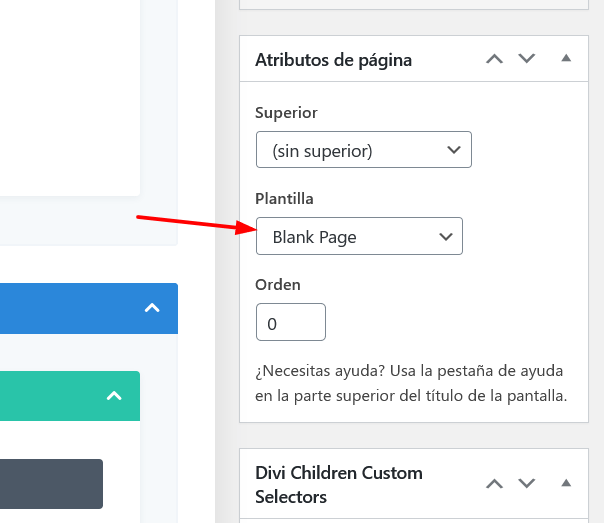This screenshot has height=523, width=604.
Task: Click the Divi Children Custom Selectors heading
Action: pyautogui.click(x=339, y=484)
